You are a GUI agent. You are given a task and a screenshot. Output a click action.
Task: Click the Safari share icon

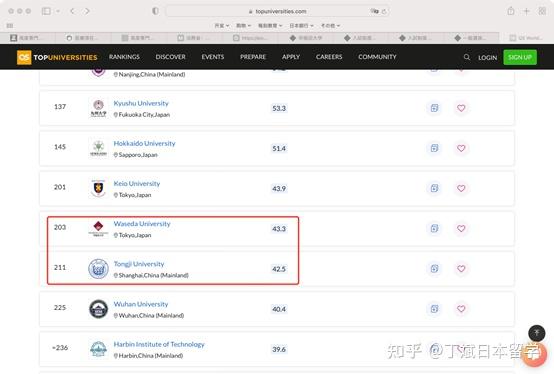[511, 11]
